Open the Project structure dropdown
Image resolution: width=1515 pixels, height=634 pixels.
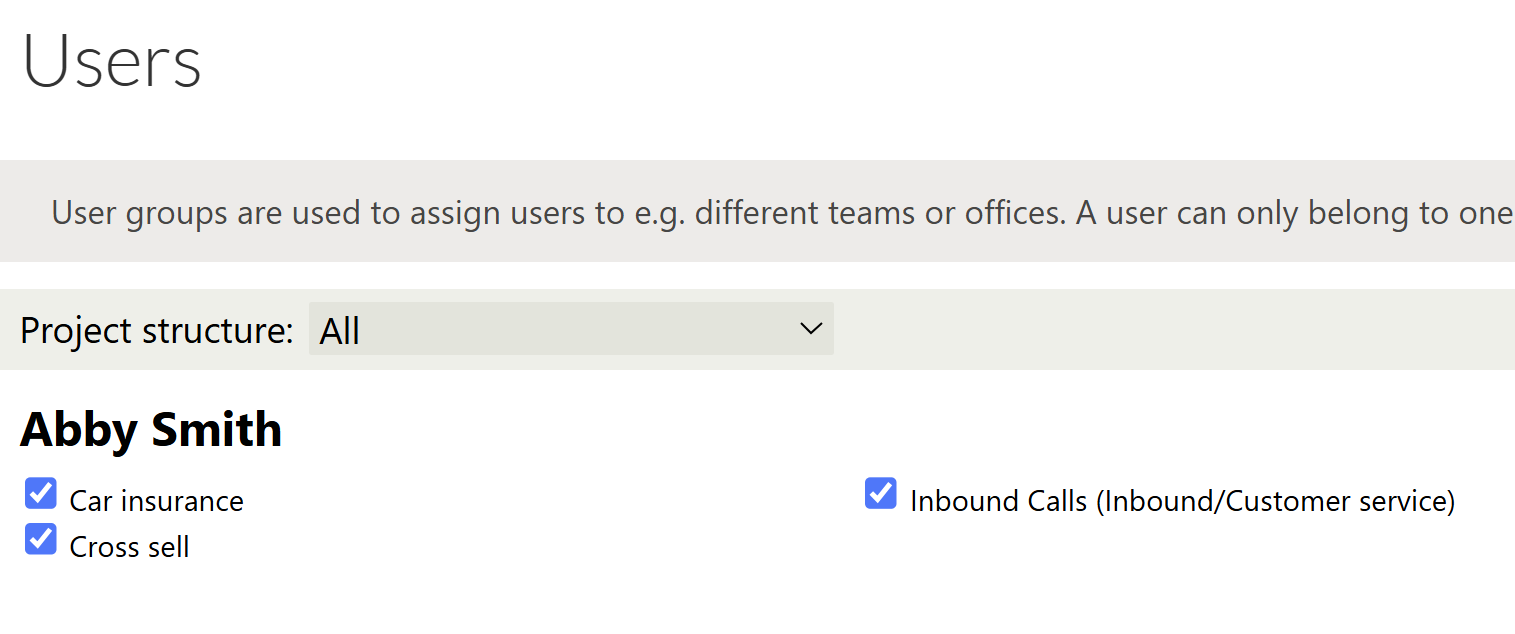[570, 329]
